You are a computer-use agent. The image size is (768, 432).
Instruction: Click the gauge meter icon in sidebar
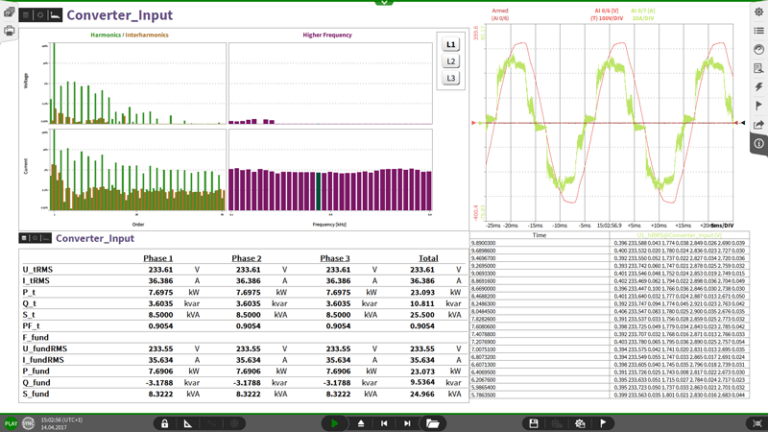coord(758,49)
